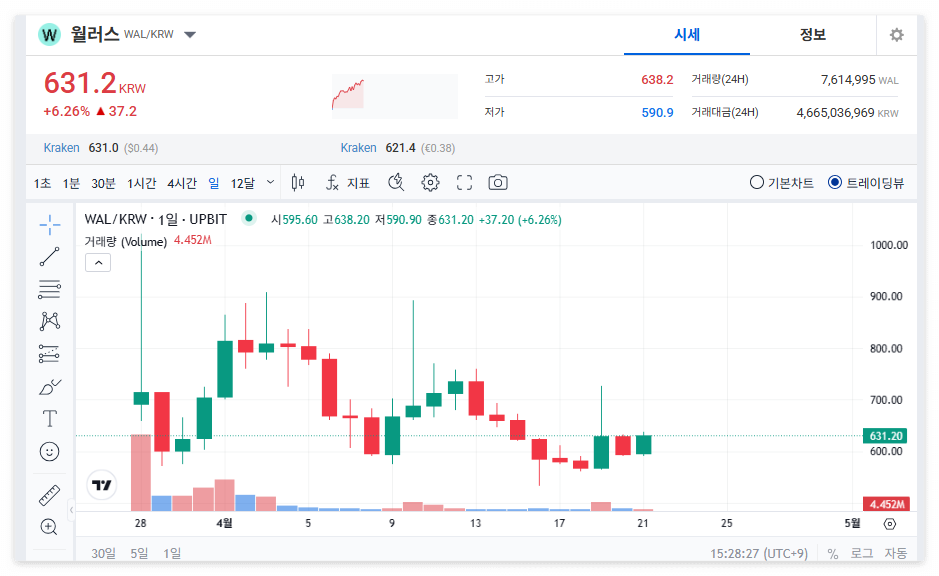The width and height of the screenshot is (939, 576).
Task: Open chart settings gear in toolbar
Action: pos(430,183)
